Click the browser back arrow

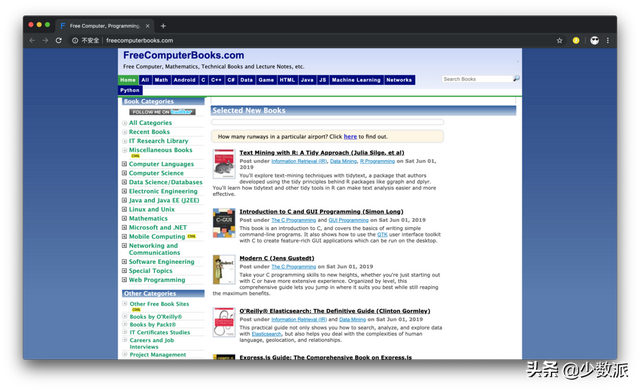point(32,40)
